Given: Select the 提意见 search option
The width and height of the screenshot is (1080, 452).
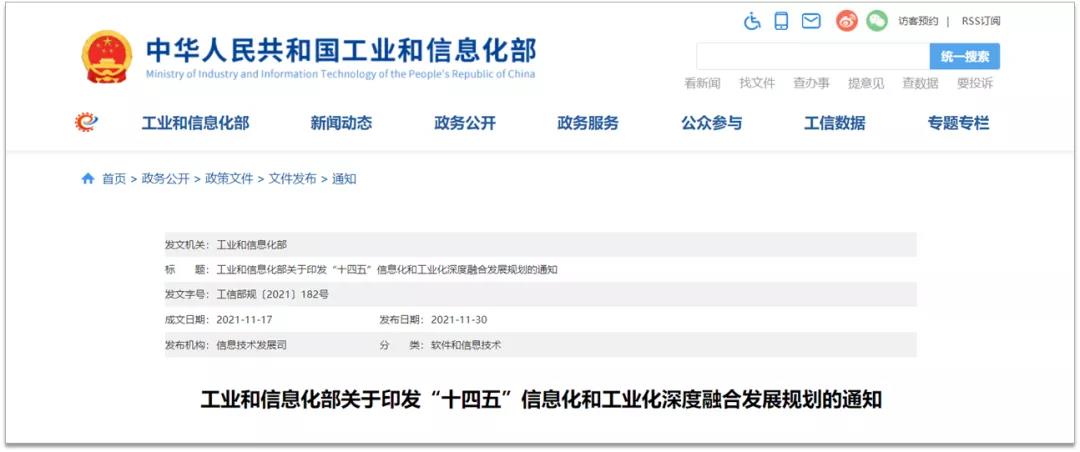Looking at the screenshot, I should tap(866, 83).
